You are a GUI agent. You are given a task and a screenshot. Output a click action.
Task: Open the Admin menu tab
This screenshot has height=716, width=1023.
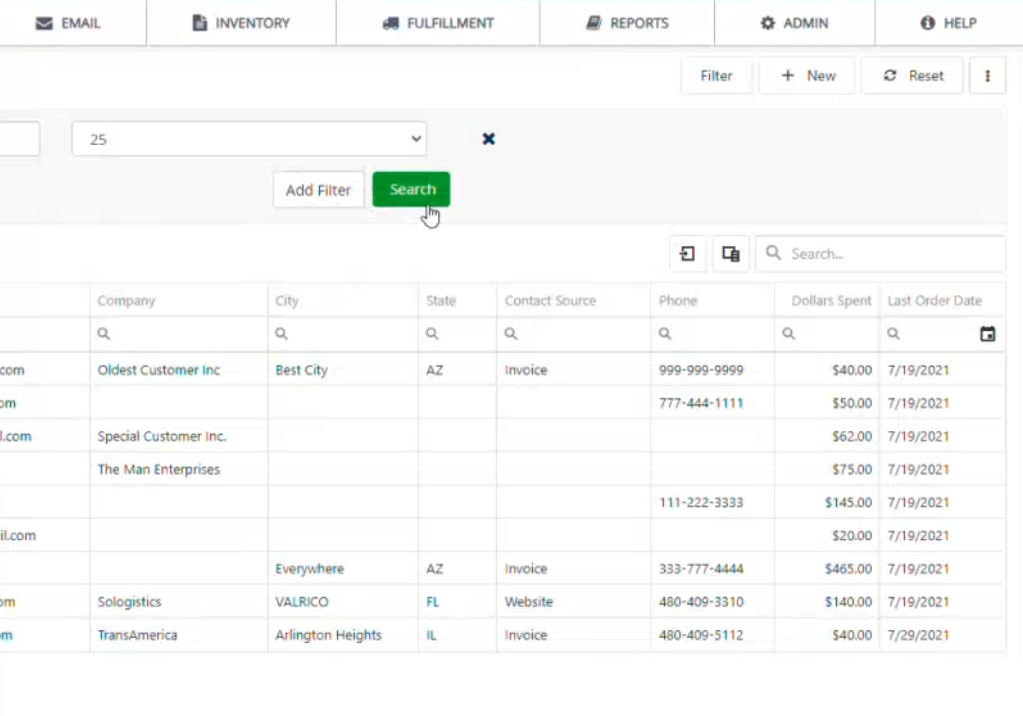pos(795,23)
